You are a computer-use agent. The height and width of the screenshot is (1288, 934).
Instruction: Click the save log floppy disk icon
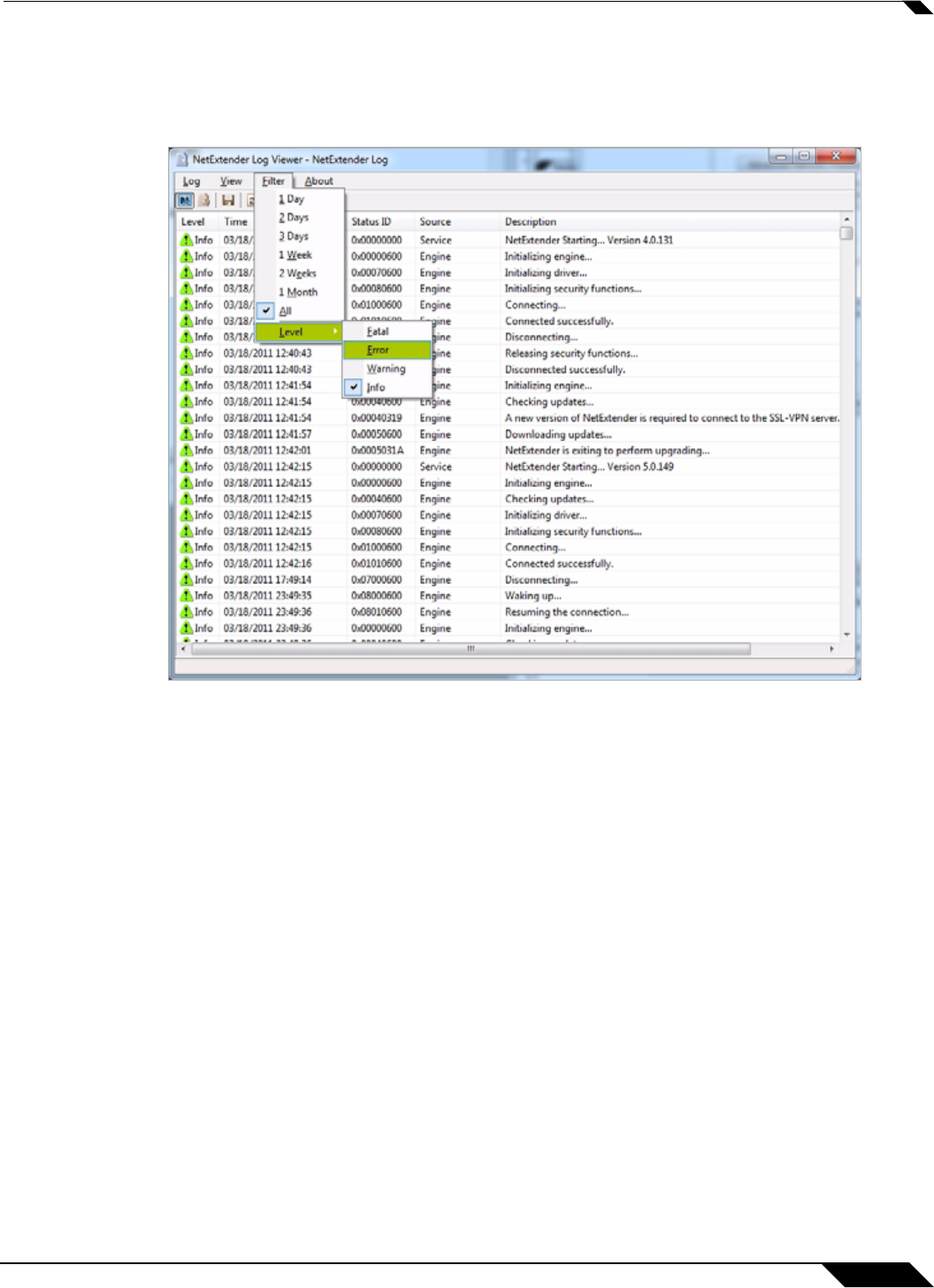point(228,201)
